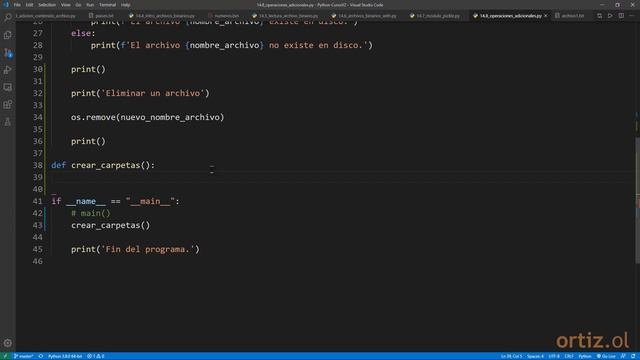Click the remote window indicator in the status bar
The width and height of the screenshot is (640, 360).
point(5,356)
